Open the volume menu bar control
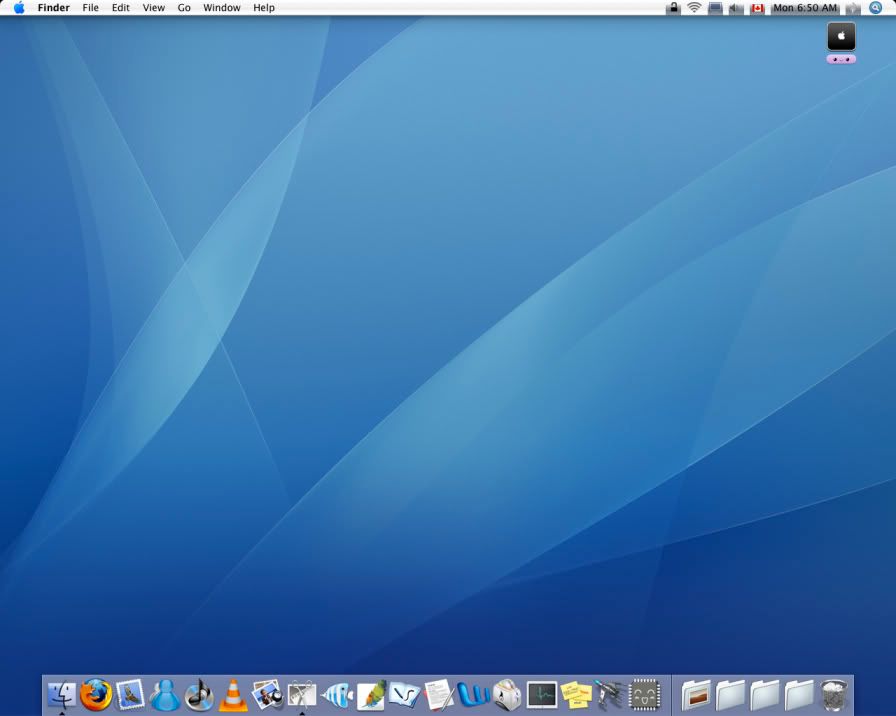Screen dimensions: 896x716 pos(736,8)
